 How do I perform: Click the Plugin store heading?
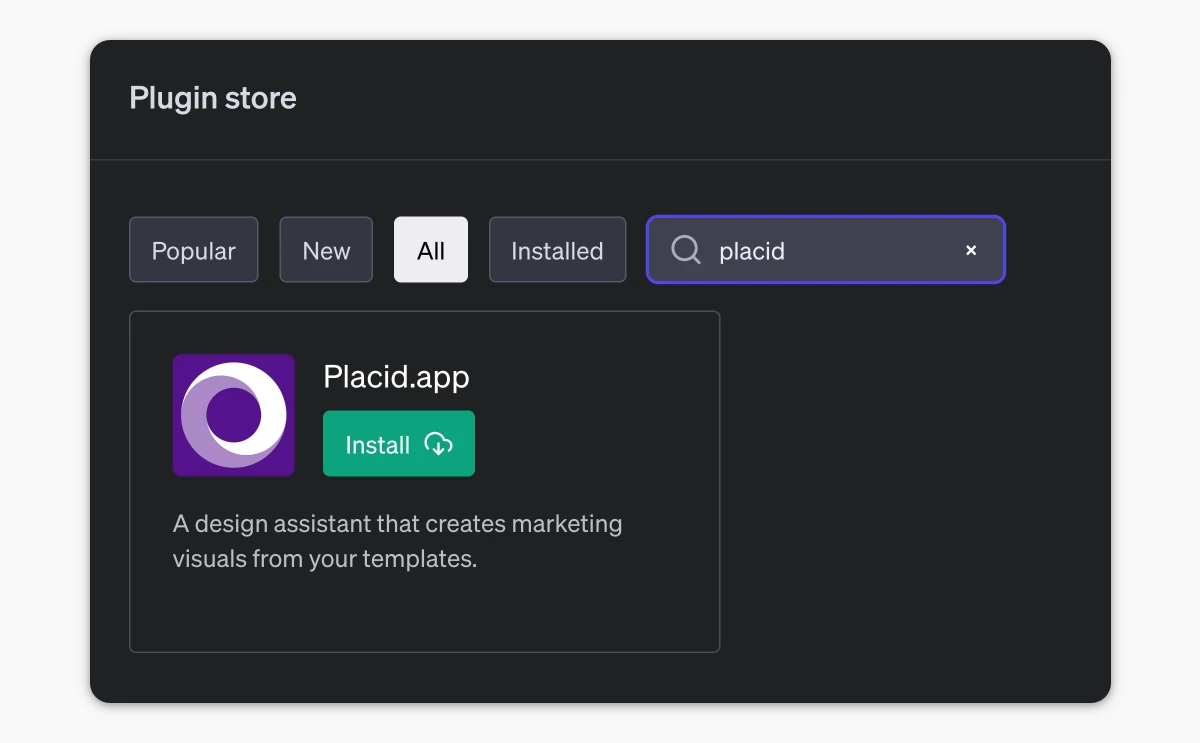(213, 98)
